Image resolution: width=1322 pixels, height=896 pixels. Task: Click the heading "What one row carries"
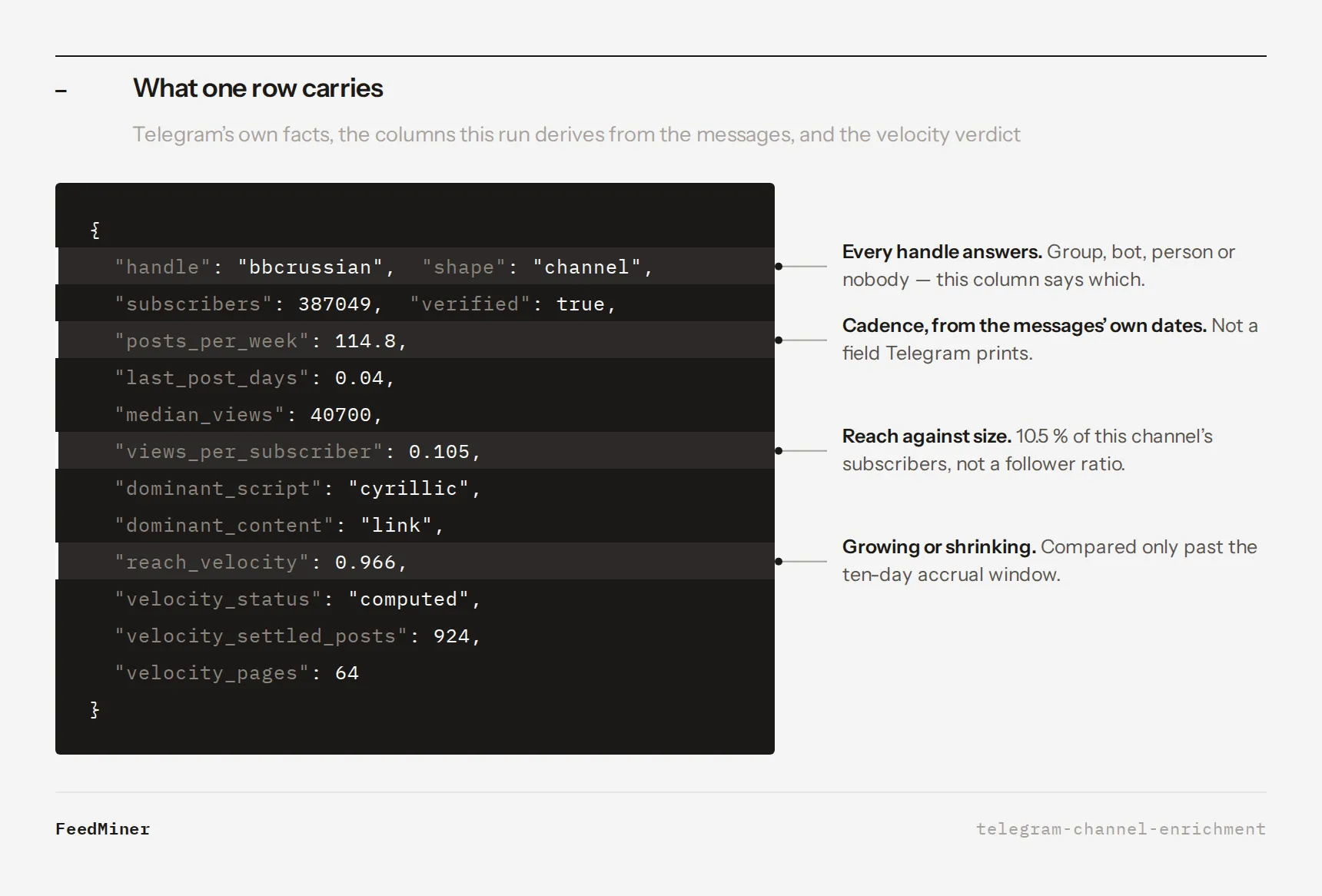pyautogui.click(x=257, y=88)
